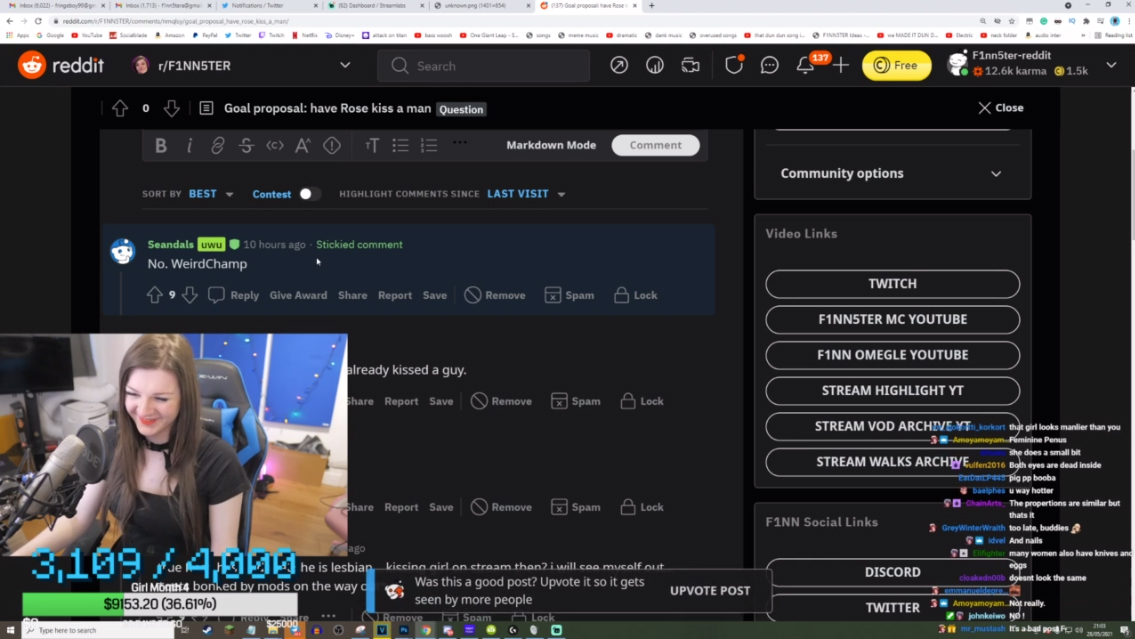Apply inline code formatting
The height and width of the screenshot is (639, 1135).
[274, 145]
